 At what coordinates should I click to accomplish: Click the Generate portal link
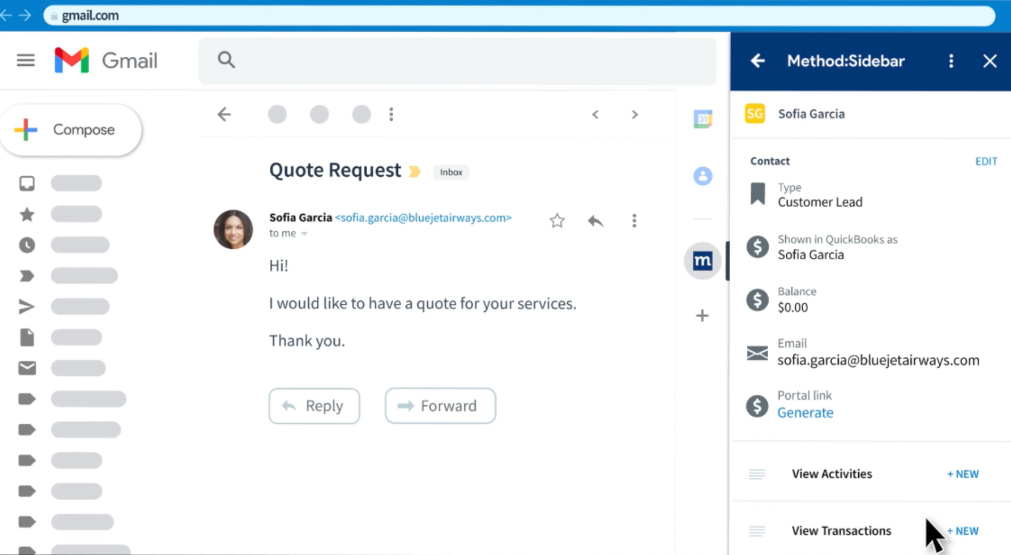click(805, 413)
